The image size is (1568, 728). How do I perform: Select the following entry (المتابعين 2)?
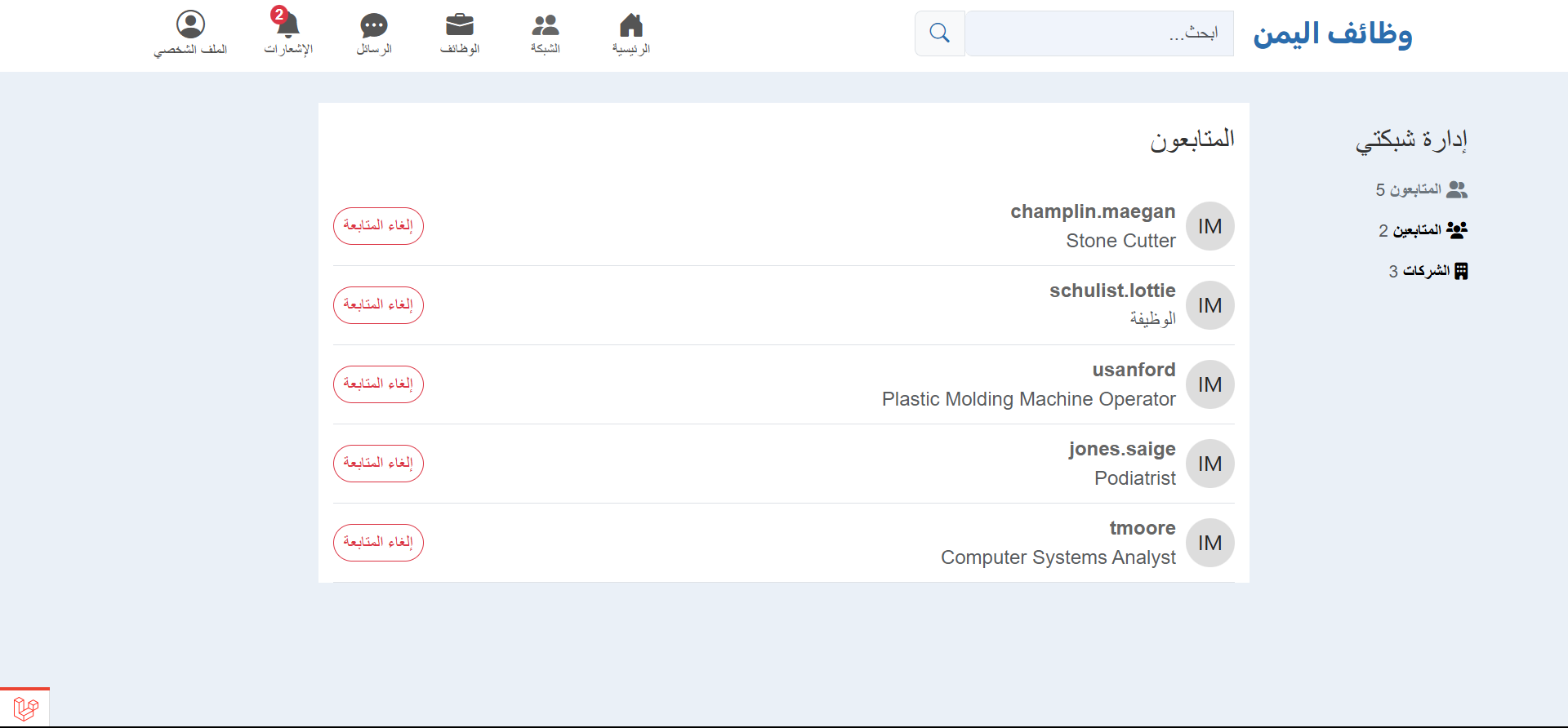pyautogui.click(x=1423, y=230)
